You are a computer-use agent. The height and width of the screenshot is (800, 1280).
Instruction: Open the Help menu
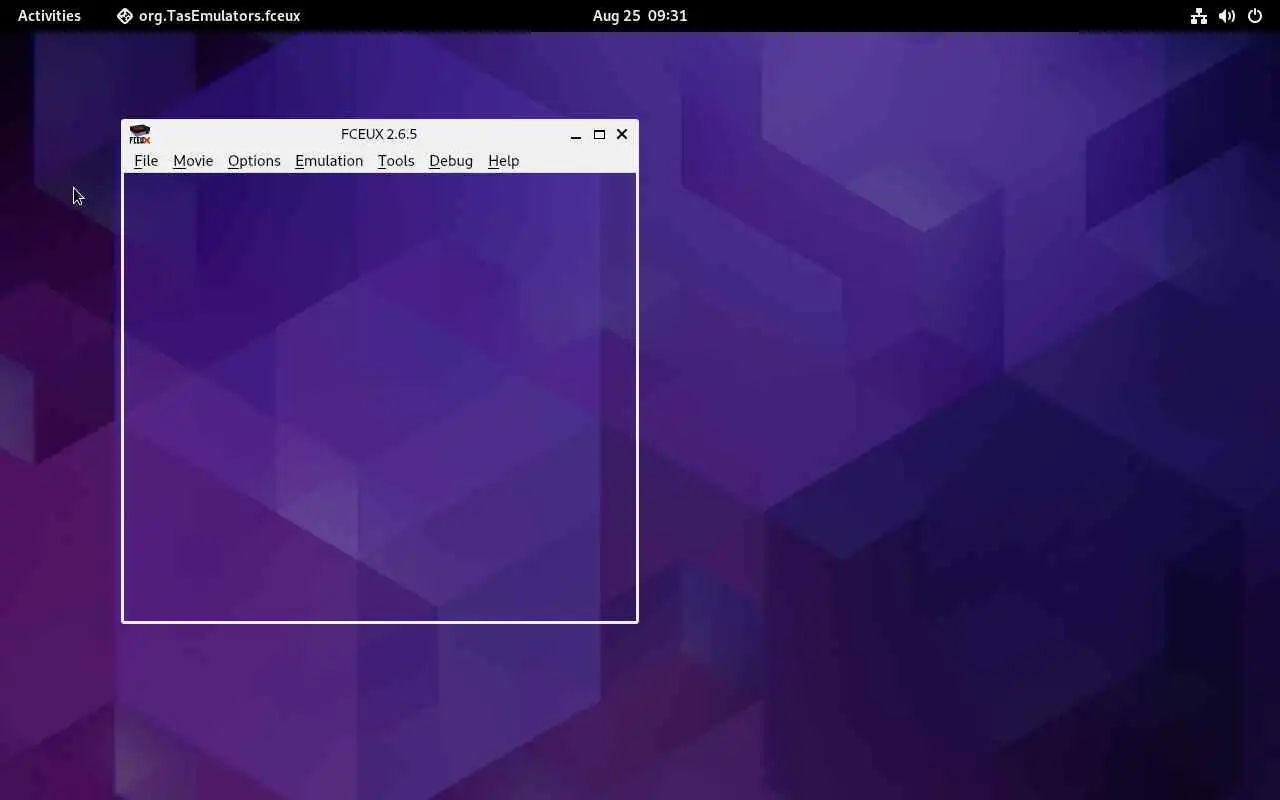(503, 161)
